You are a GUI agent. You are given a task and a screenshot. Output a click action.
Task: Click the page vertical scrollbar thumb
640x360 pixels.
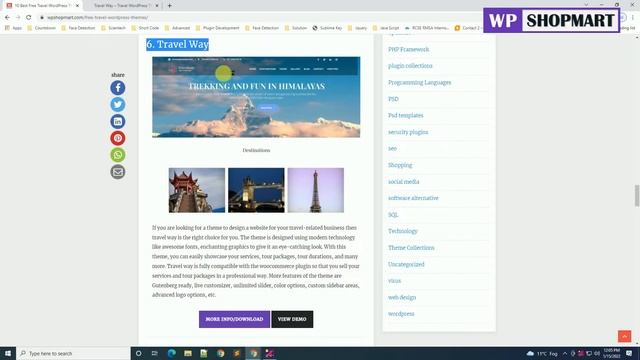pyautogui.click(x=636, y=196)
